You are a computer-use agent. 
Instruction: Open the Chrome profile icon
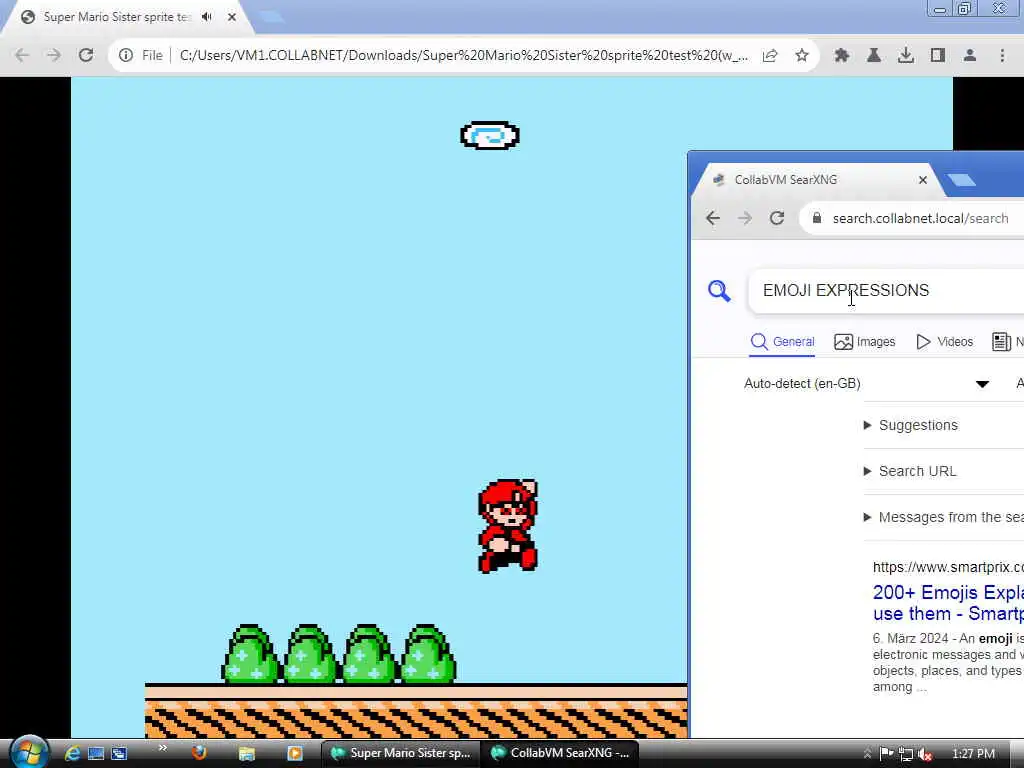click(x=970, y=56)
